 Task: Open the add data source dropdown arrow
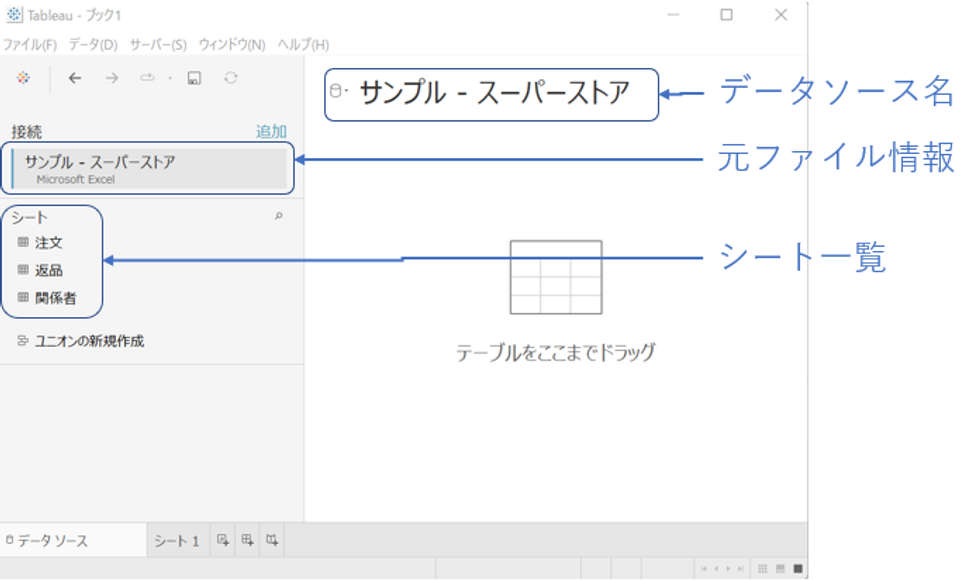[170, 78]
